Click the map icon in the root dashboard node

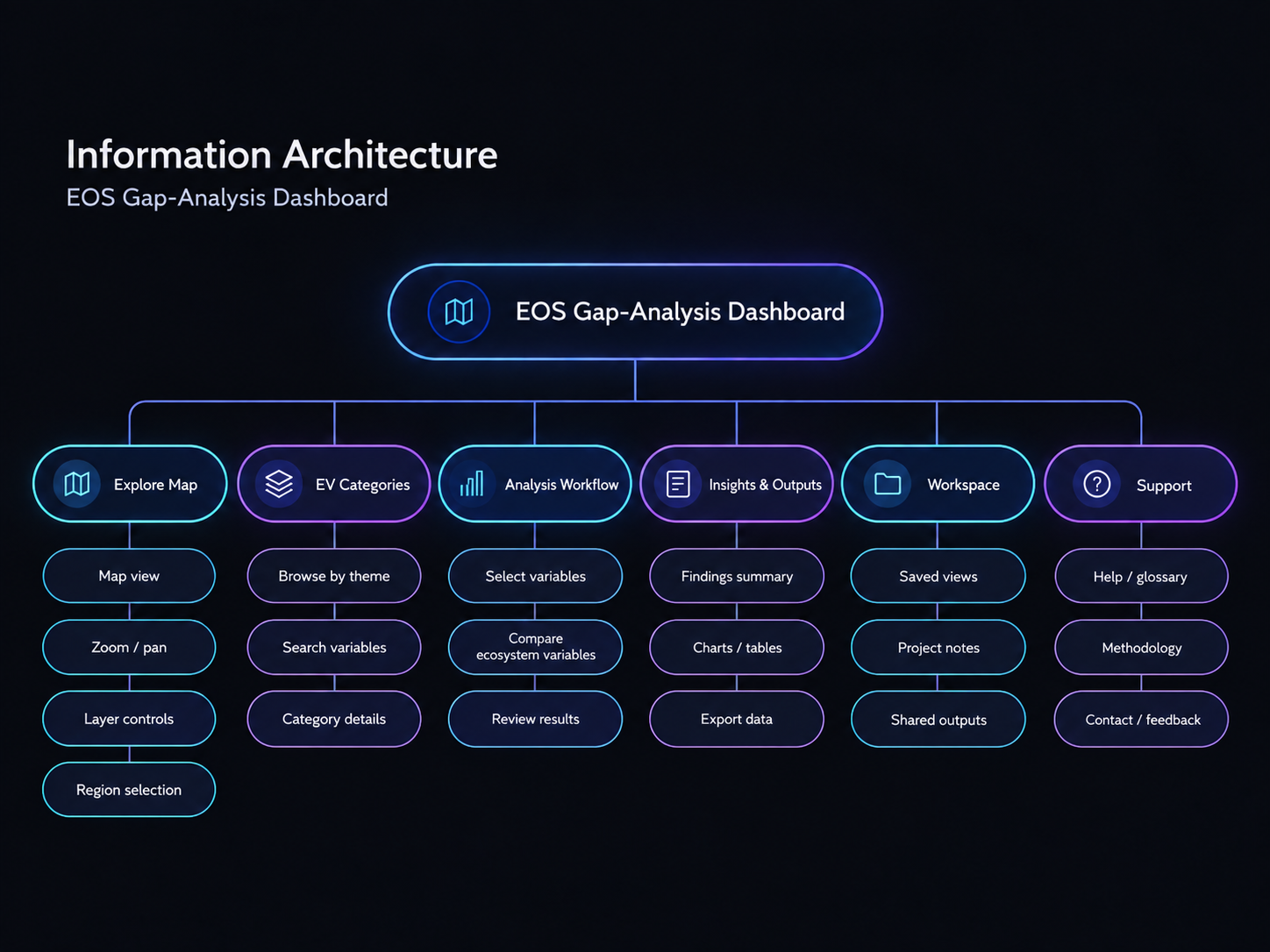click(459, 311)
